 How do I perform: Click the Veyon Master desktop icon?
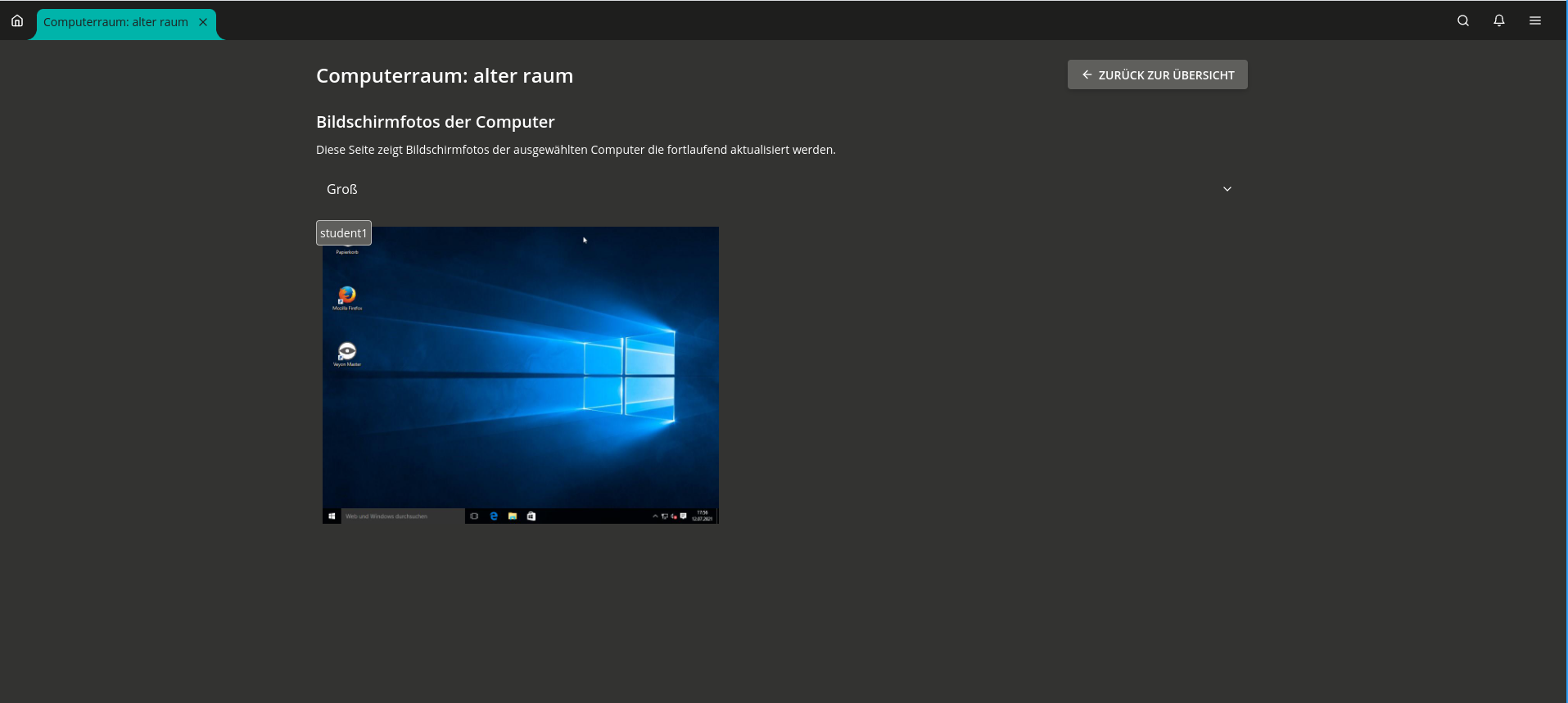347,352
